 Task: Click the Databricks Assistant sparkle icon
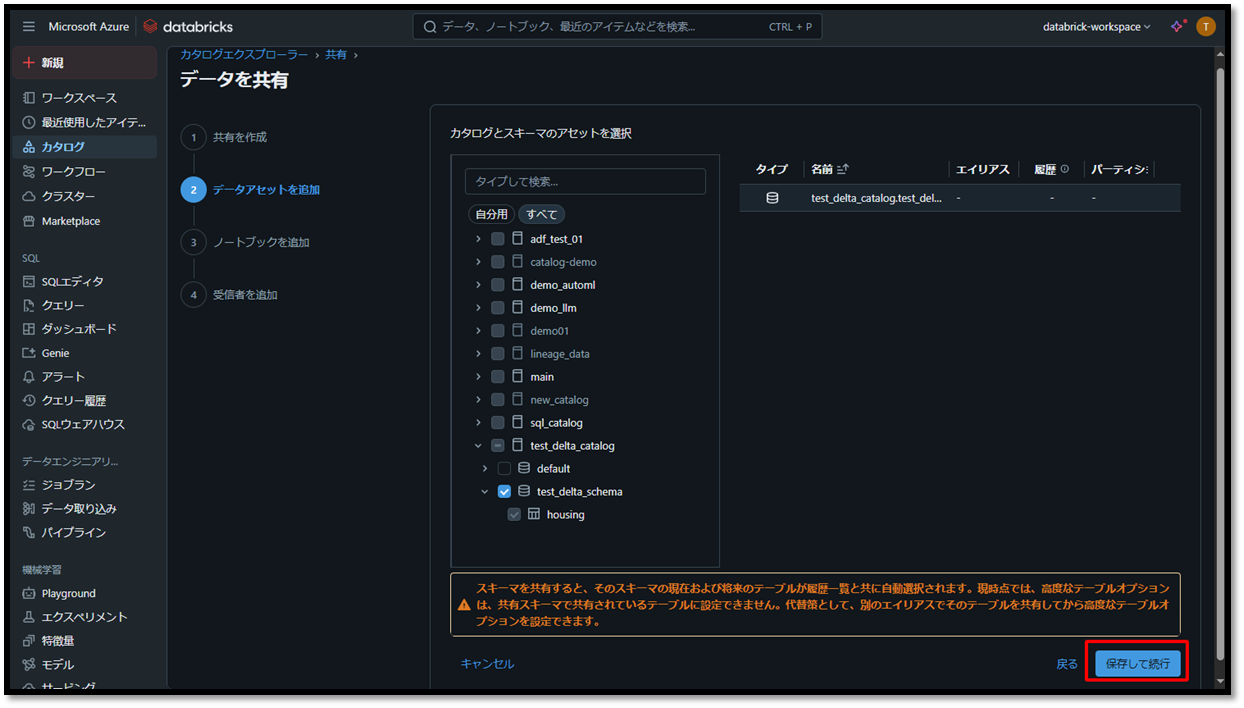pos(1177,27)
